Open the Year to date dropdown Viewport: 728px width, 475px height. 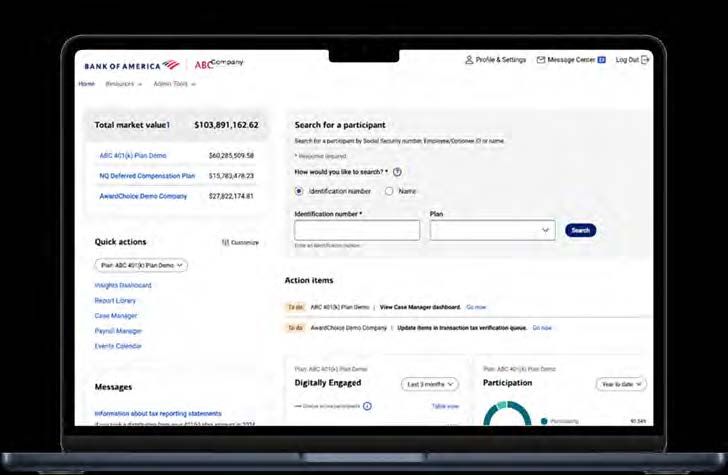(x=621, y=384)
